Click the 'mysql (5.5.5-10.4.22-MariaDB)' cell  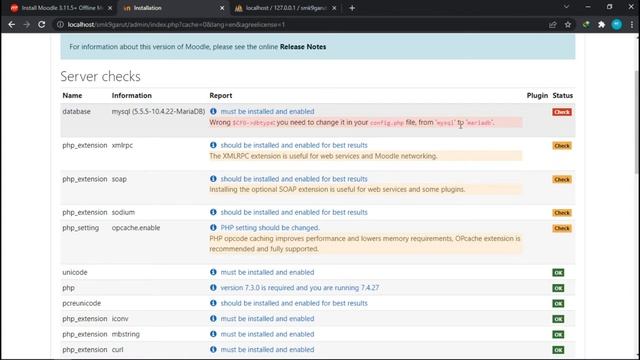coord(158,111)
